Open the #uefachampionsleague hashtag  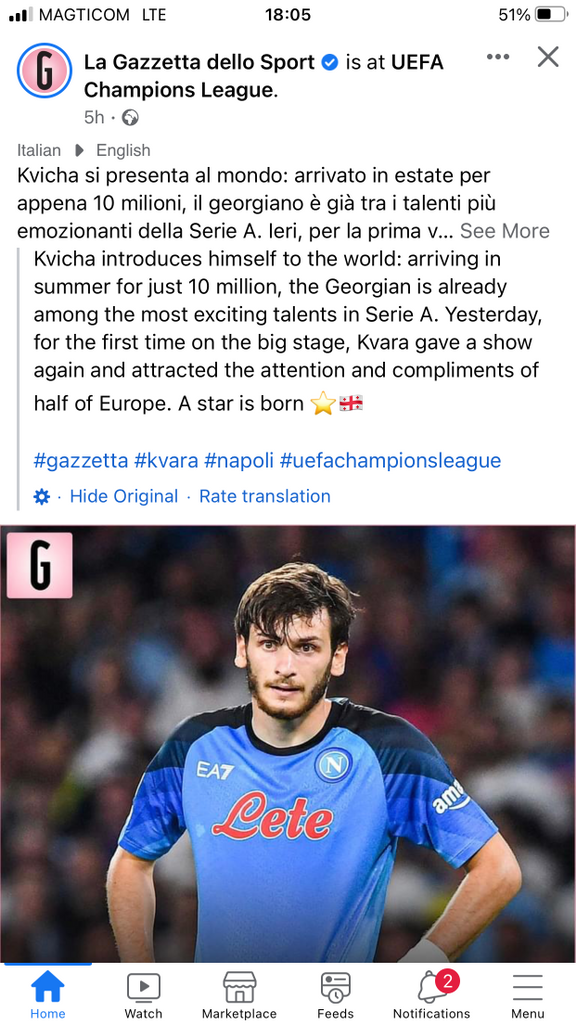390,460
